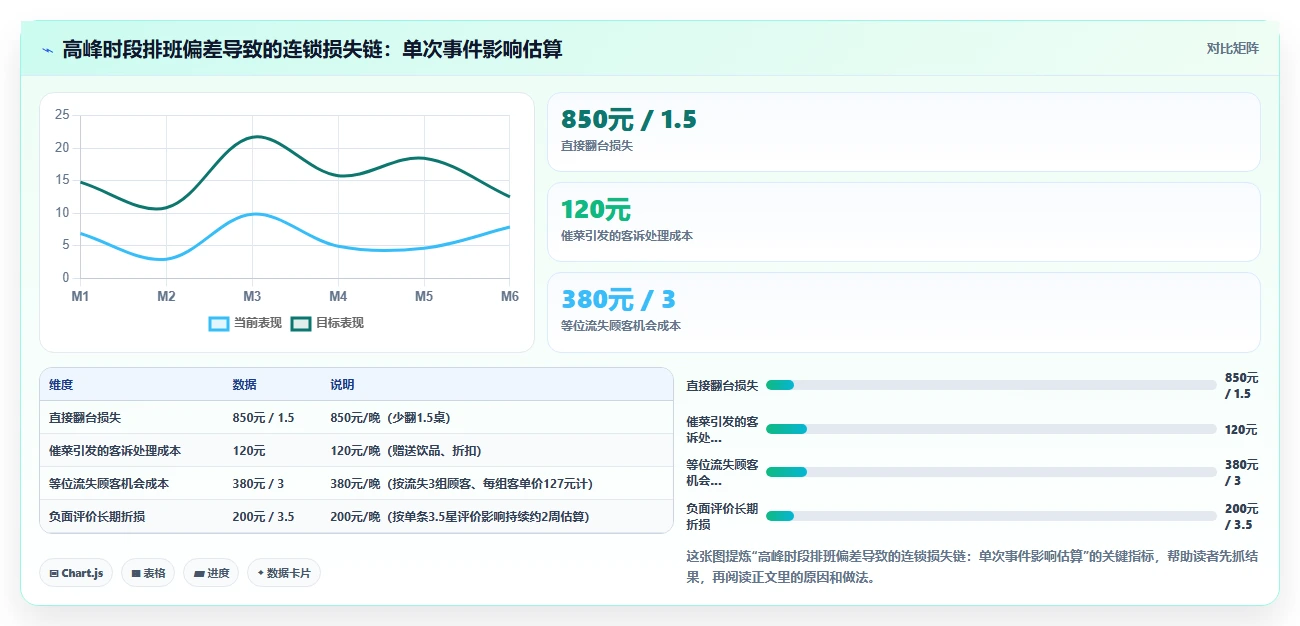Click the Chart.js tag icon
The width and height of the screenshot is (1300, 626).
click(x=54, y=573)
